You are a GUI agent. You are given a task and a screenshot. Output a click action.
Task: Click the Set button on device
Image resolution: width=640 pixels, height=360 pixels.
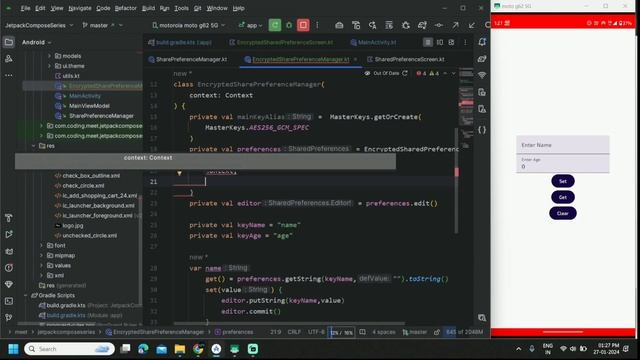coord(562,181)
